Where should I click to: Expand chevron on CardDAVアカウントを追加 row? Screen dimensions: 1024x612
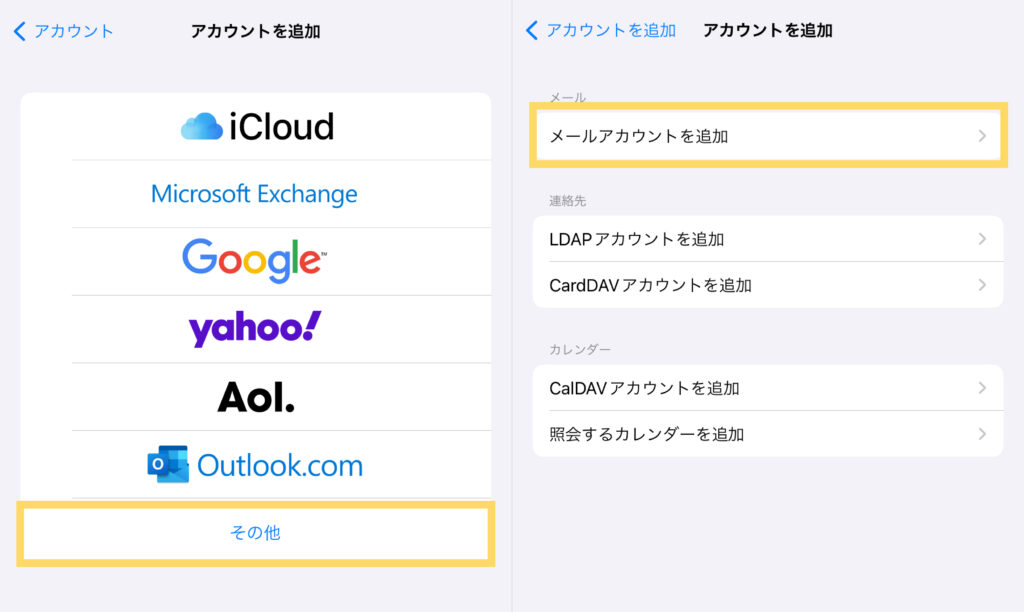[x=982, y=285]
